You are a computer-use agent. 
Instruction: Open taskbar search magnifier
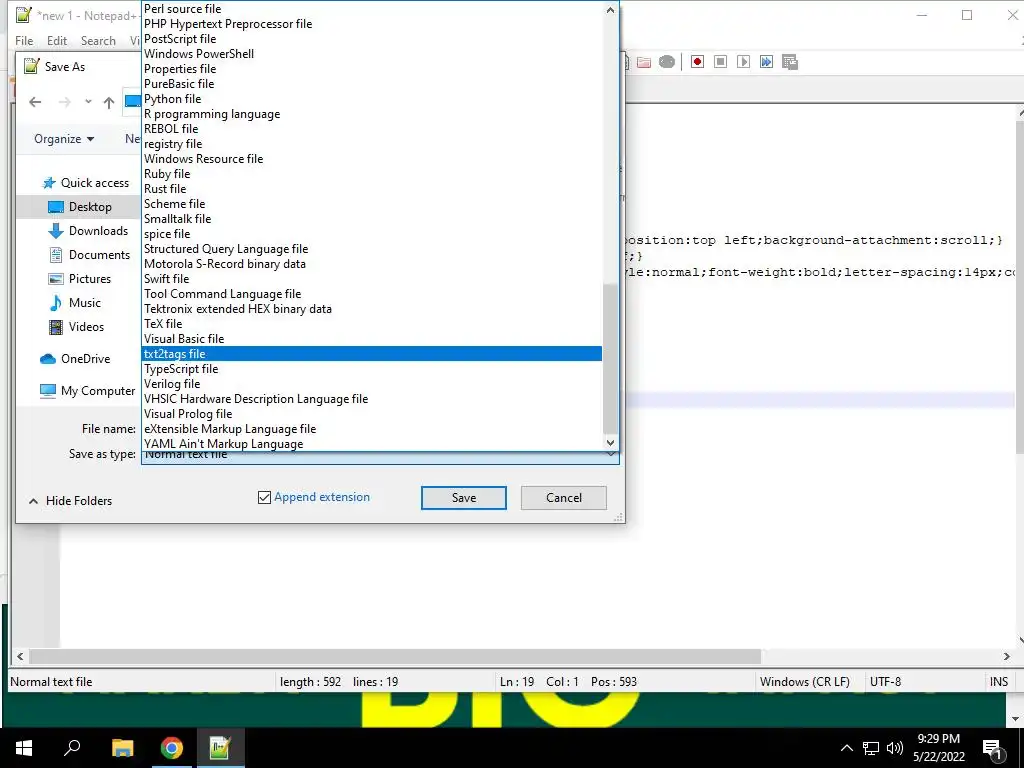72,748
